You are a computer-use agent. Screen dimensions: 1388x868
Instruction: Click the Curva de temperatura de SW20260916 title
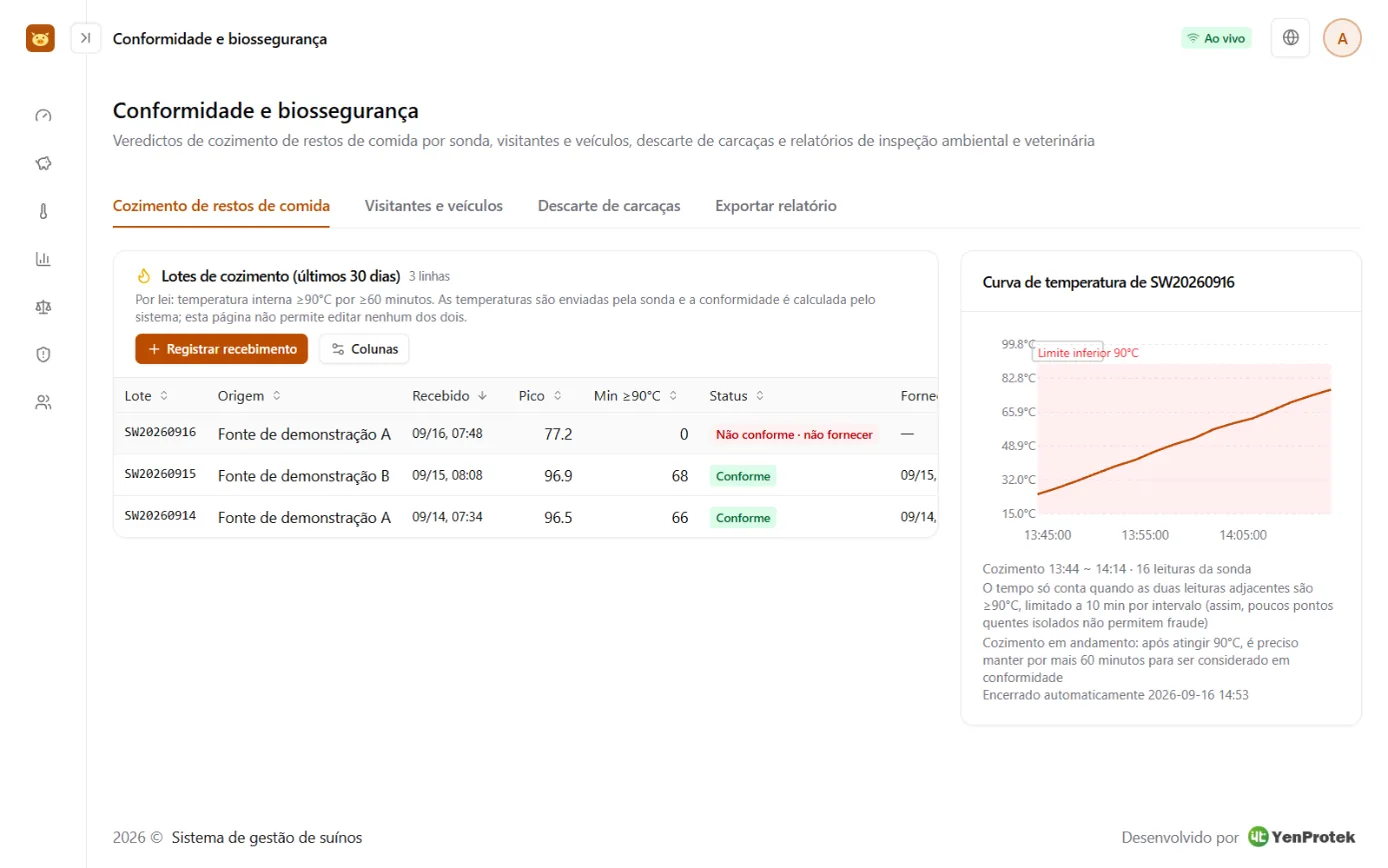coord(1108,282)
